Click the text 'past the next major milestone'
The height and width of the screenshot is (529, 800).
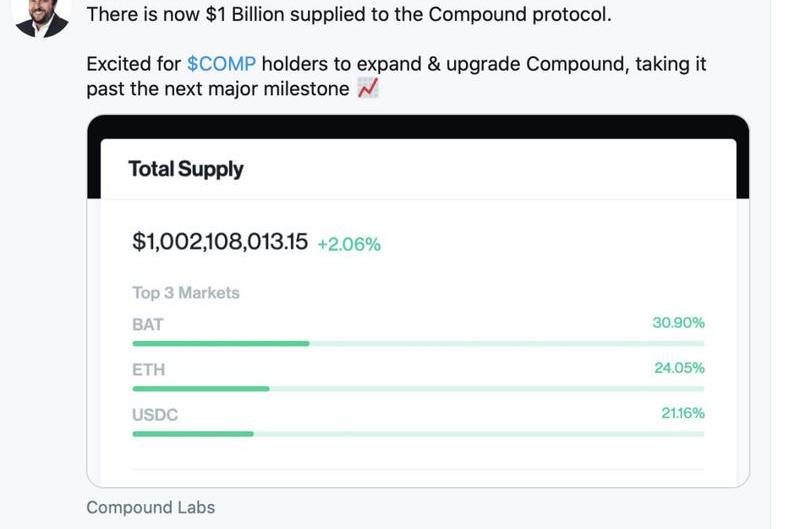(x=218, y=89)
